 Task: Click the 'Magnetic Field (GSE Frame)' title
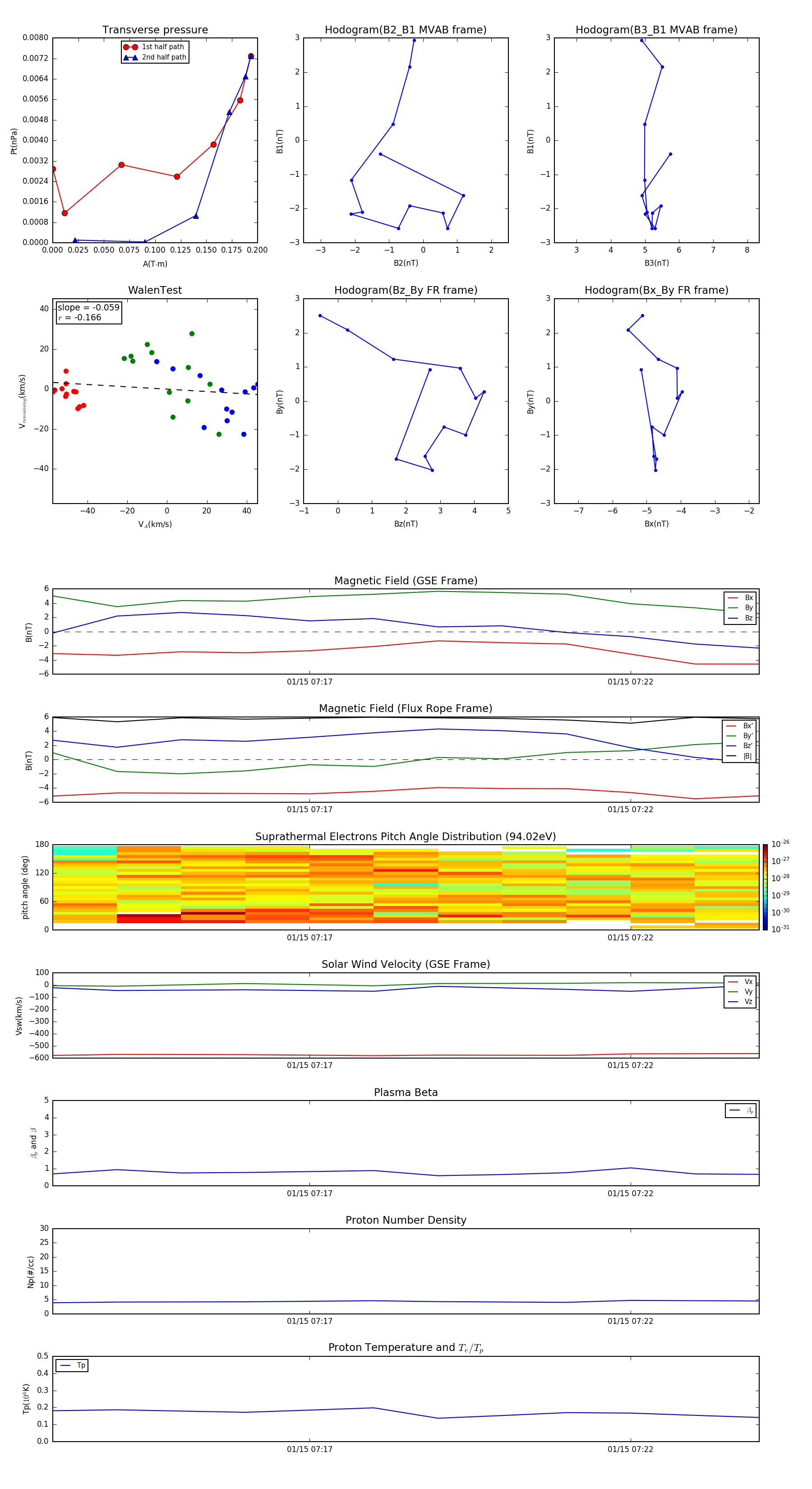point(406,581)
